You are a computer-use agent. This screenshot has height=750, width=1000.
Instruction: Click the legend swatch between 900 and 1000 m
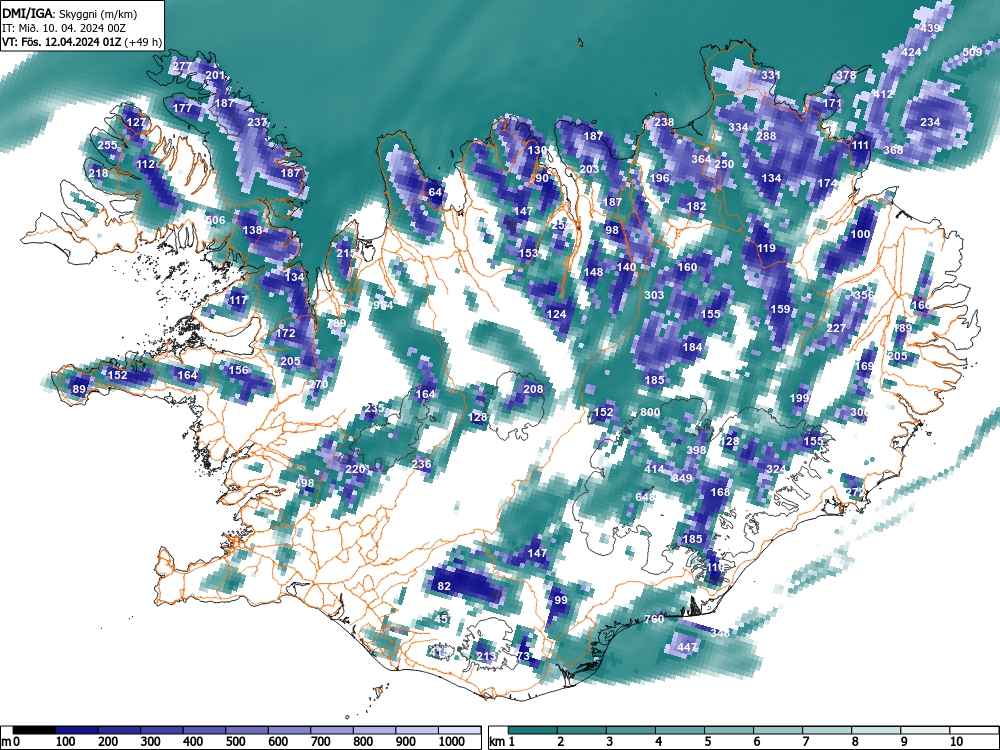click(417, 730)
